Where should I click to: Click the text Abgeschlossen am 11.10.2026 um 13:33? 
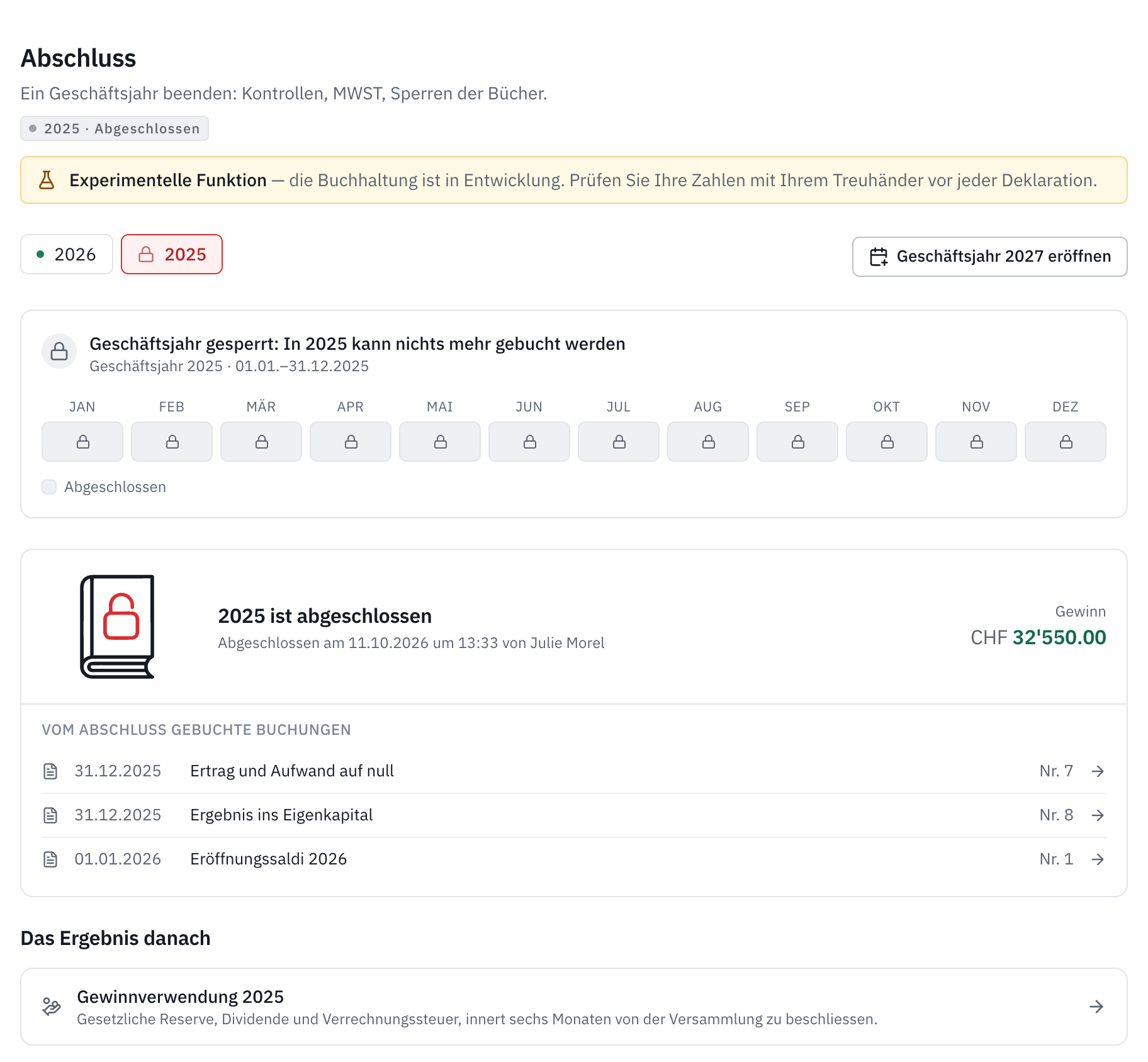point(358,643)
